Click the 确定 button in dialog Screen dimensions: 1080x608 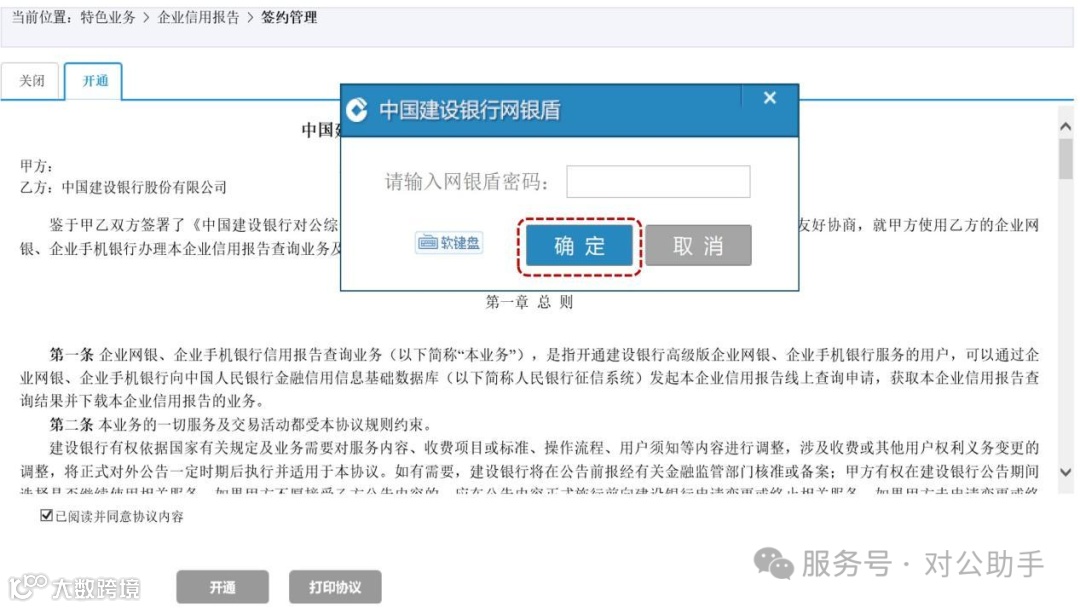(x=579, y=246)
